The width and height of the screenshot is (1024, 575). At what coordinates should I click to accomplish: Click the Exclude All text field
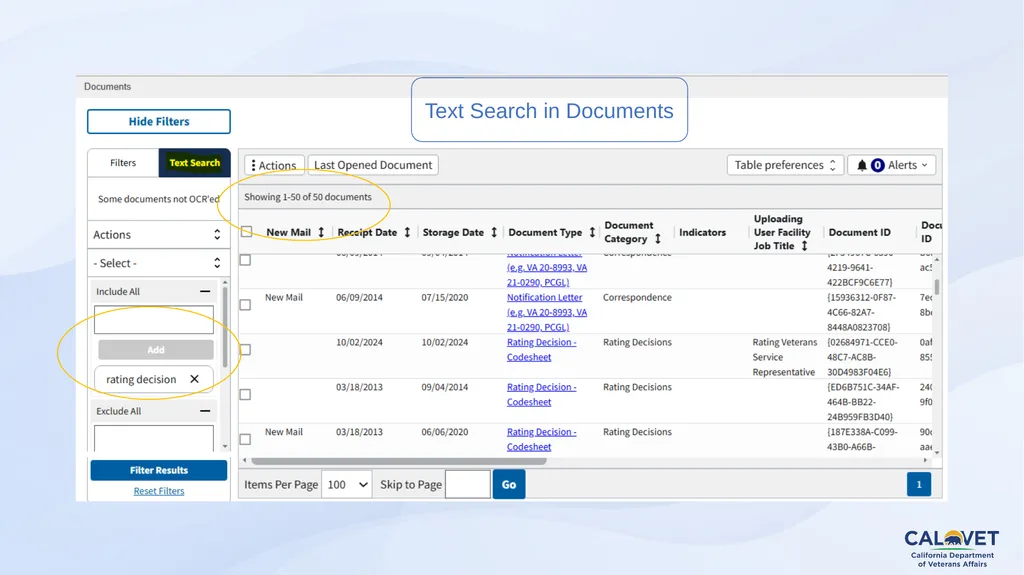pyautogui.click(x=153, y=438)
